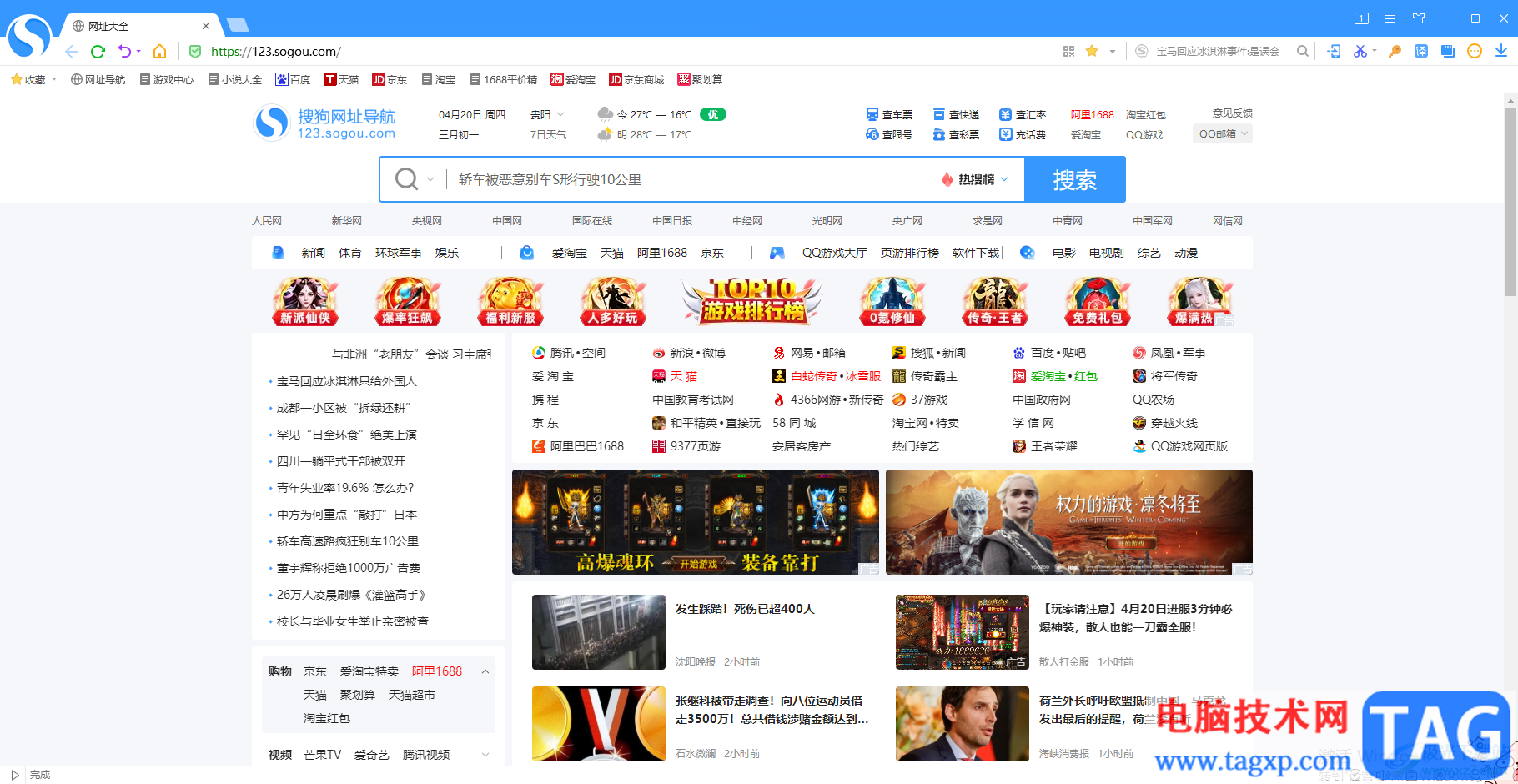Click the 新派仙侠 game icon
This screenshot has height=784, width=1518.
pos(305,301)
